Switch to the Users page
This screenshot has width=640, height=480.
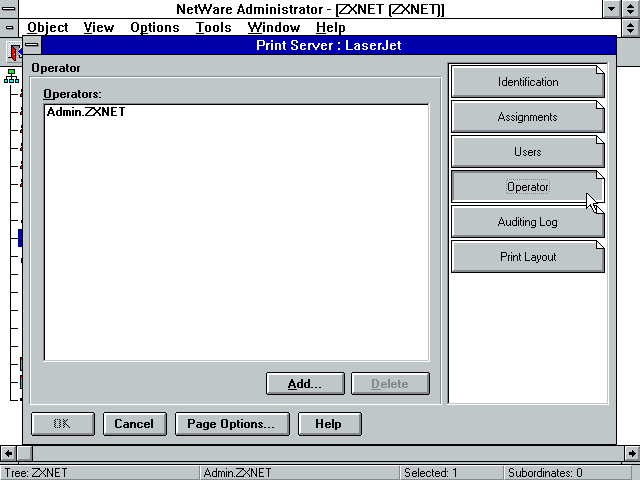[x=527, y=152]
